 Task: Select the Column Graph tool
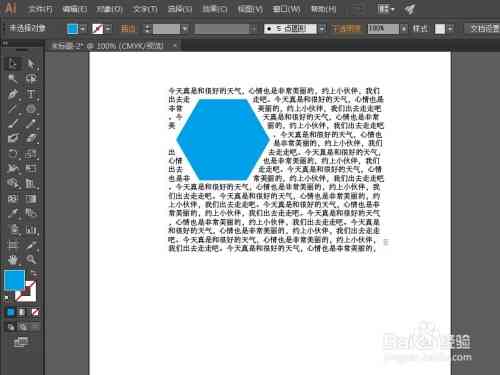(x=31, y=229)
